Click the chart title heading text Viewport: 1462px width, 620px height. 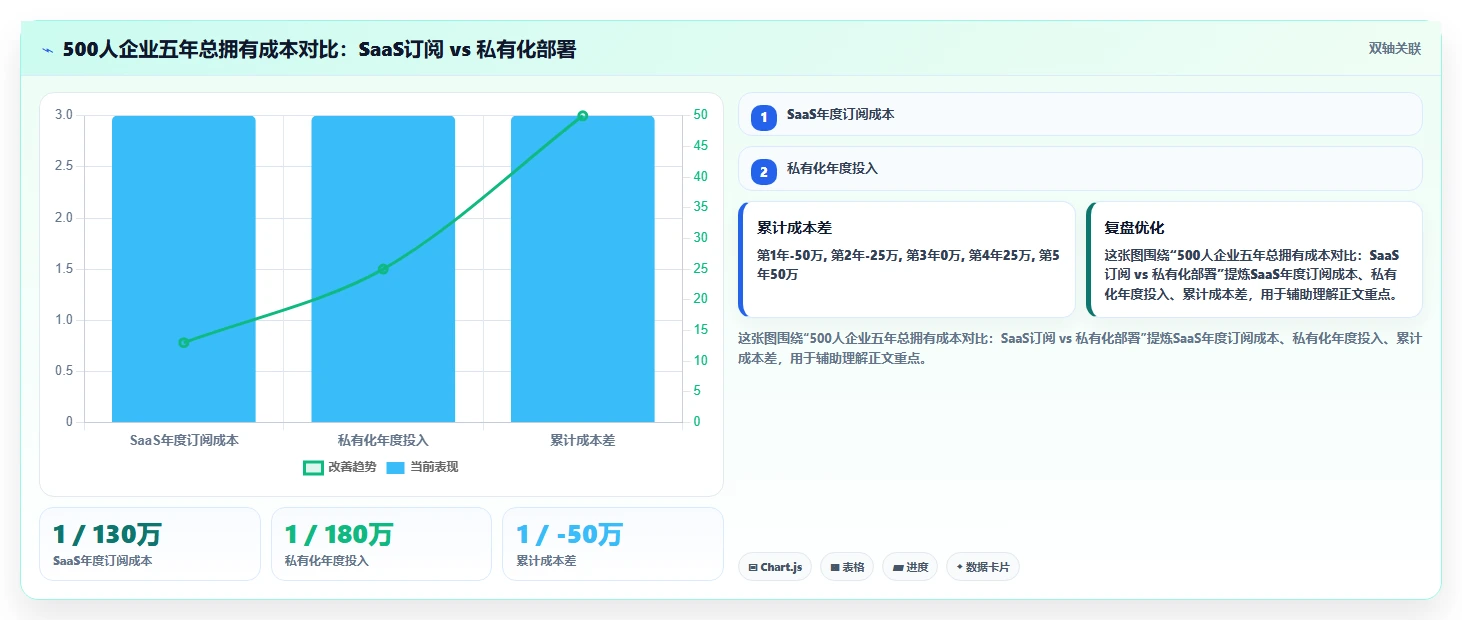(x=319, y=50)
